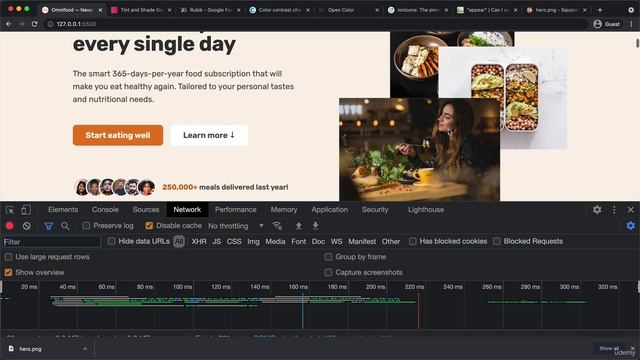Click the page vertical scrollbar
The image size is (640, 360).
pos(637,42)
